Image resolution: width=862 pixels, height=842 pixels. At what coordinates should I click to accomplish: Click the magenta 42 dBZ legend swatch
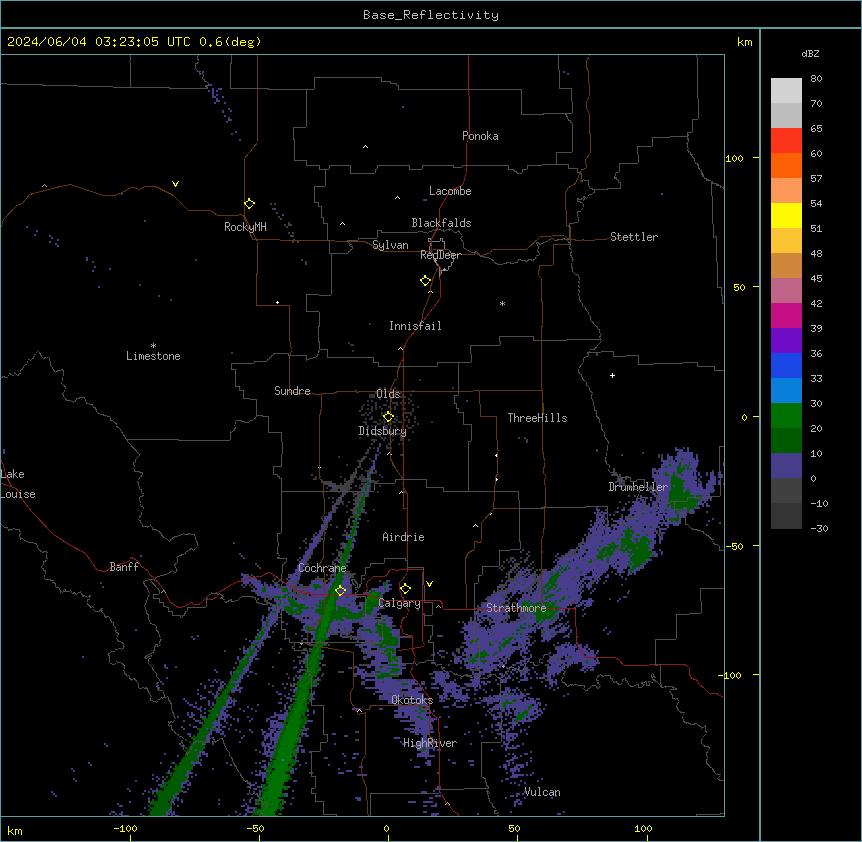[786, 315]
